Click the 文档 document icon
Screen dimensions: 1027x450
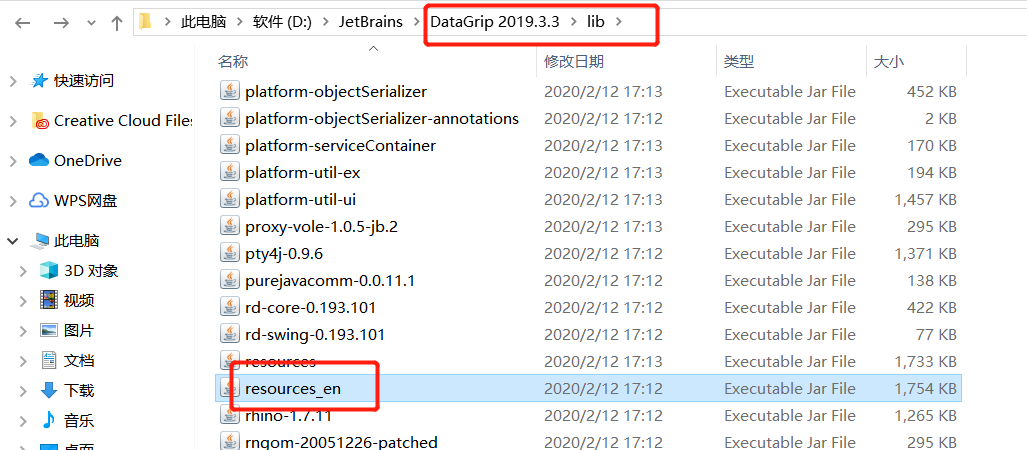pos(49,360)
